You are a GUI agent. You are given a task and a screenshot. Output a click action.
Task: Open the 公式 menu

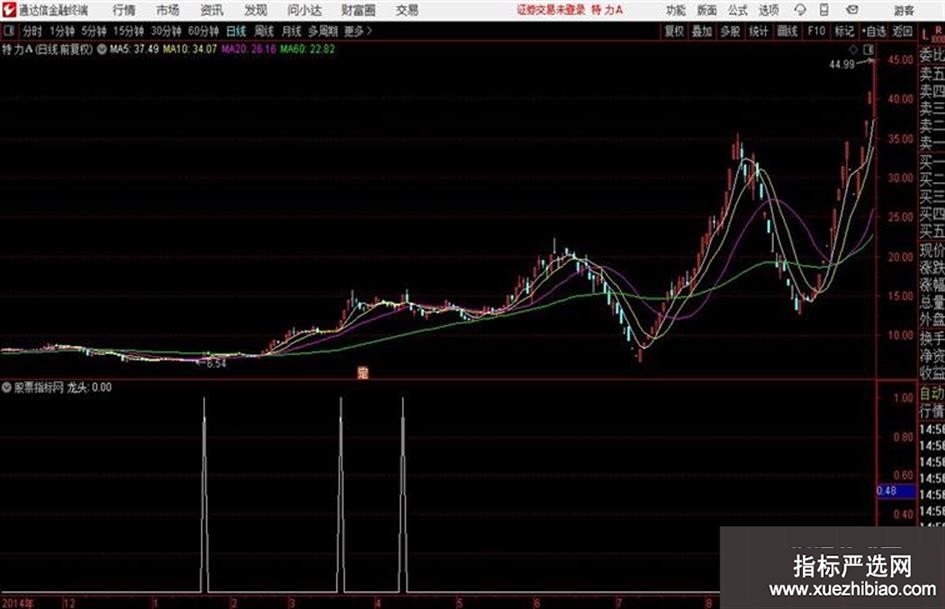coord(738,10)
